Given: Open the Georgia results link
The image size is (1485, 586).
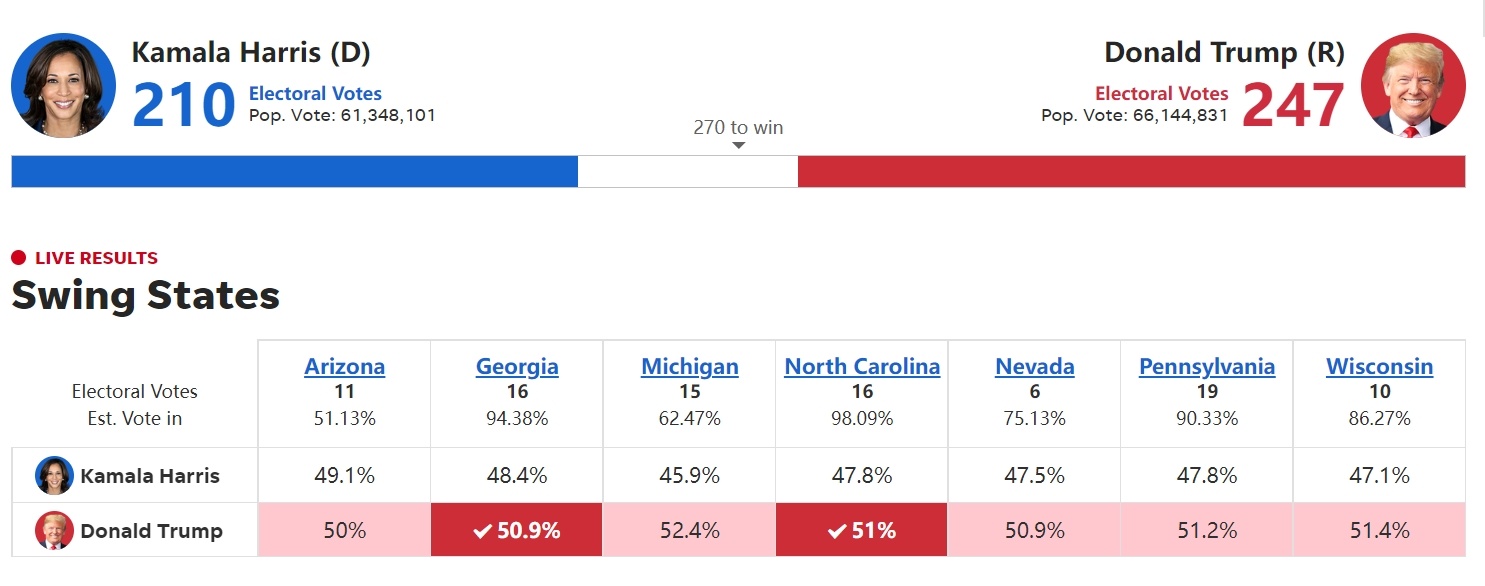Looking at the screenshot, I should click(x=517, y=367).
